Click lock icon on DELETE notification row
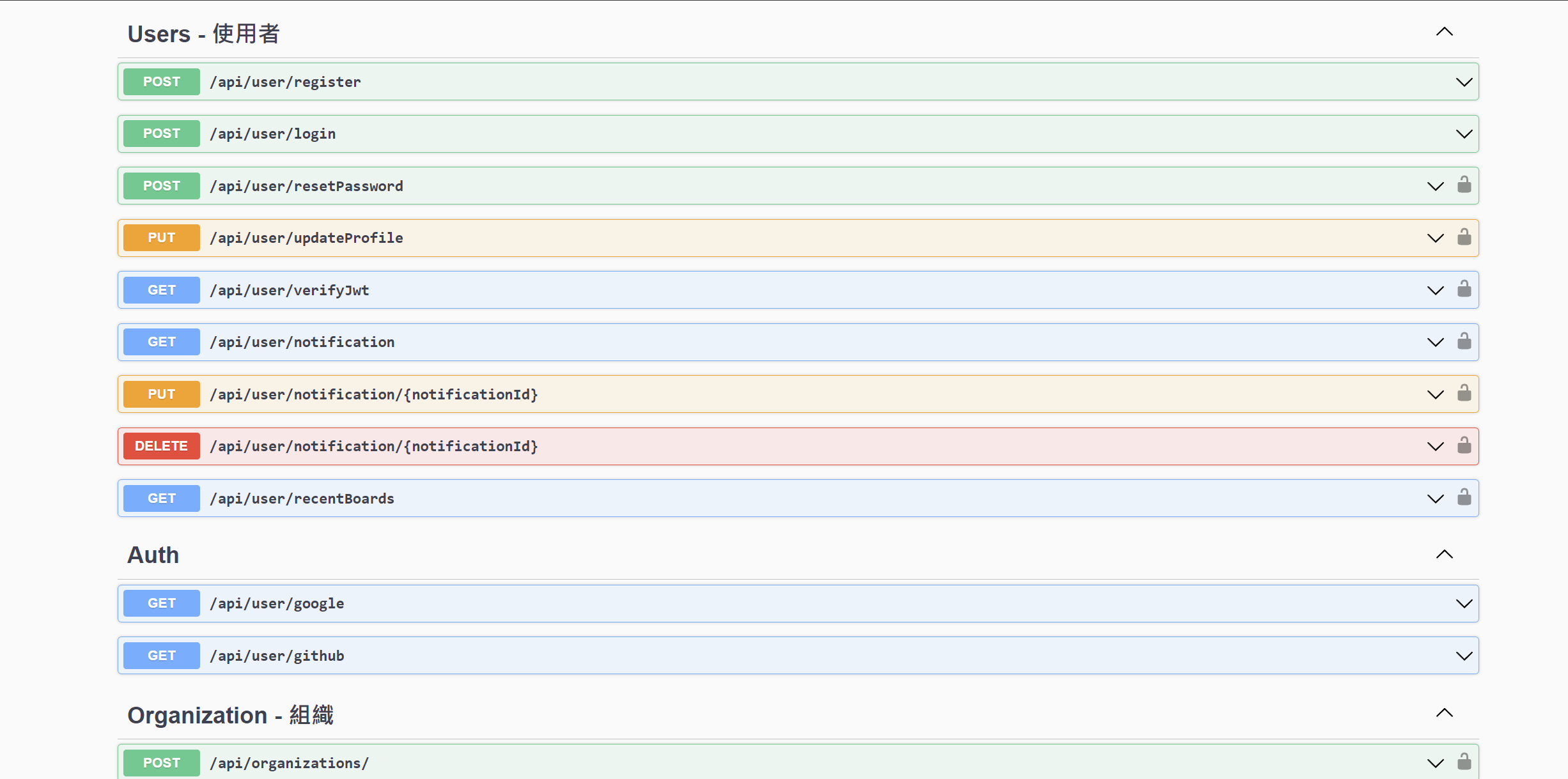This screenshot has height=779, width=1568. tap(1464, 445)
